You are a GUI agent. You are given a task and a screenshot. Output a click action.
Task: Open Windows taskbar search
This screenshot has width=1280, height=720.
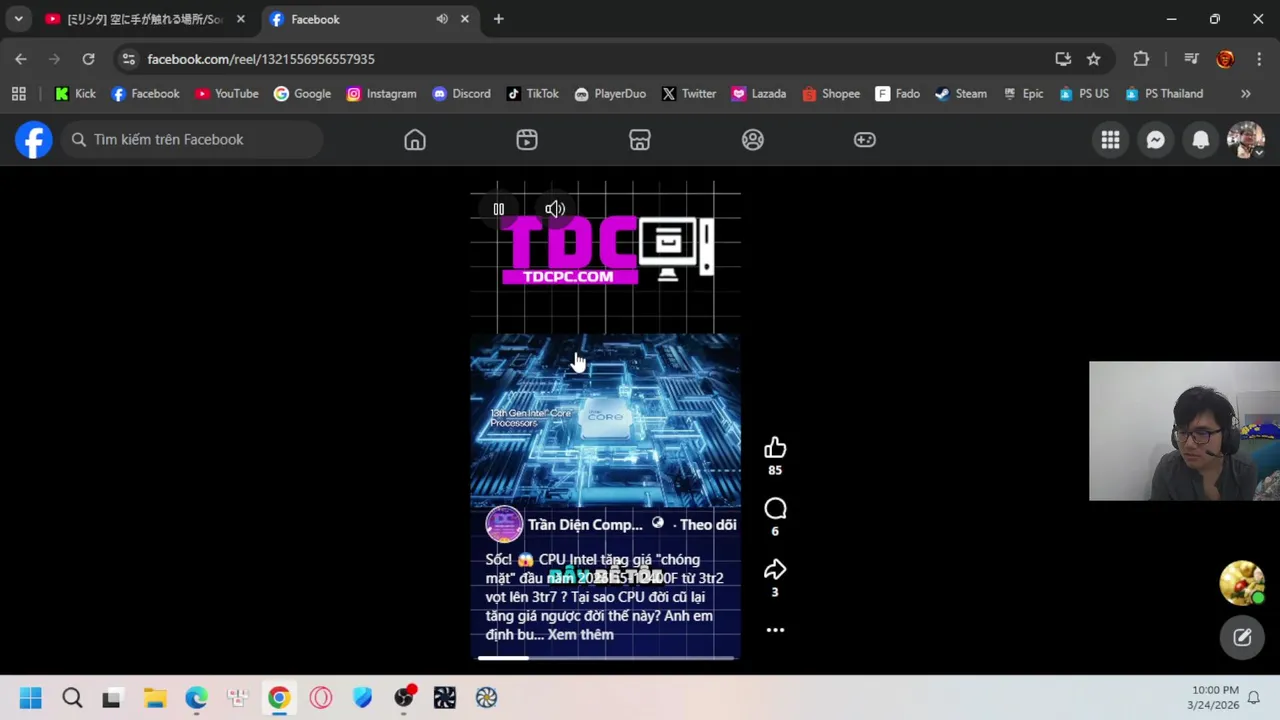[72, 698]
